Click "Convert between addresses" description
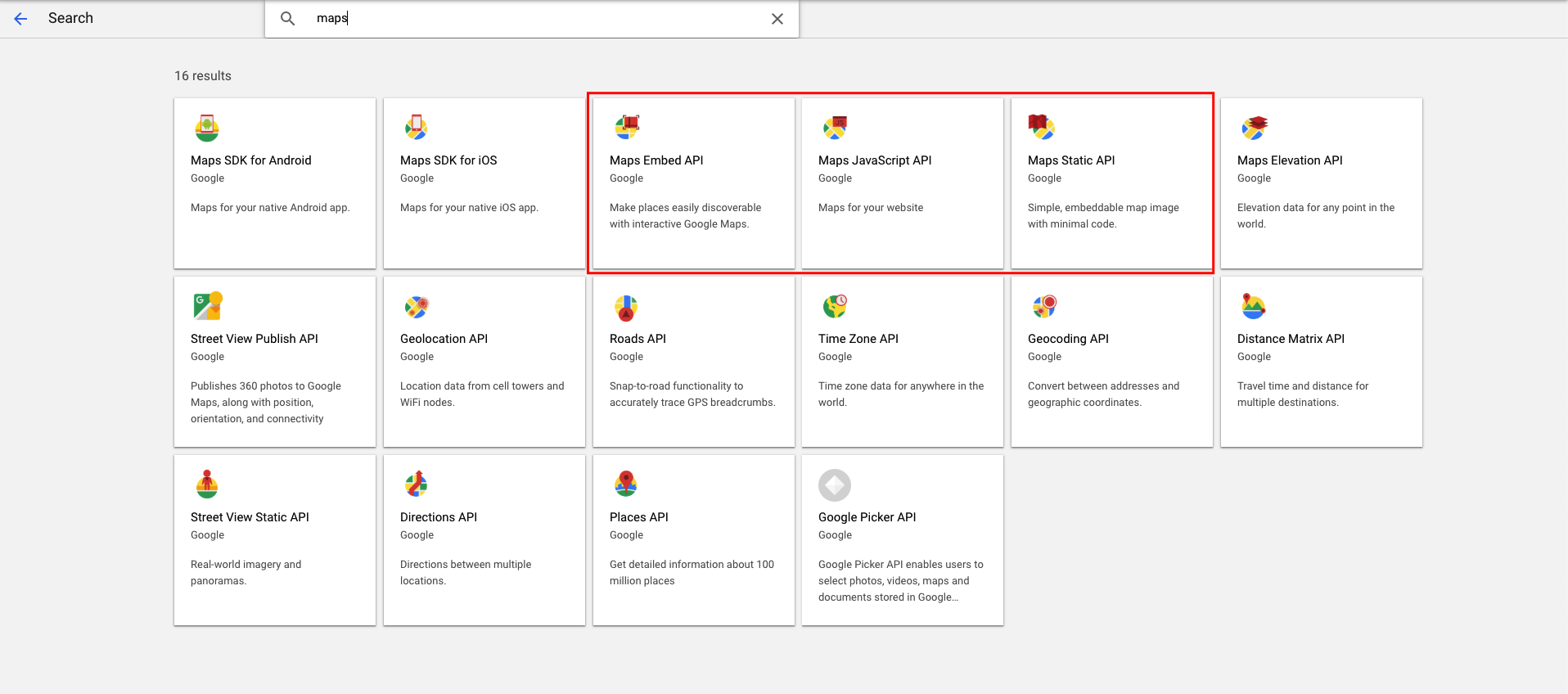This screenshot has height=694, width=1568. click(x=1103, y=394)
